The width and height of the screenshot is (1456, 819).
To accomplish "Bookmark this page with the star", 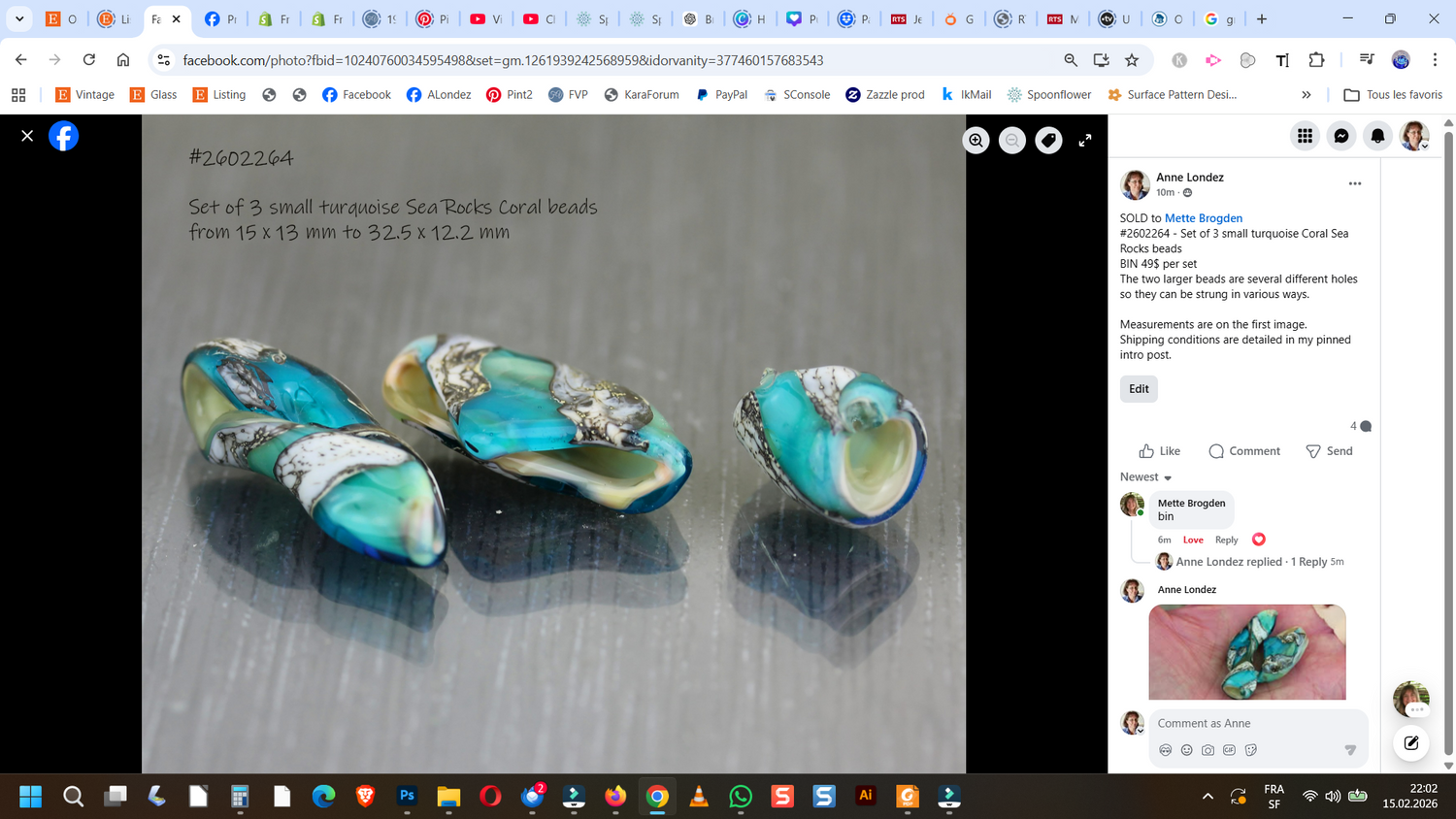I will pyautogui.click(x=1132, y=60).
